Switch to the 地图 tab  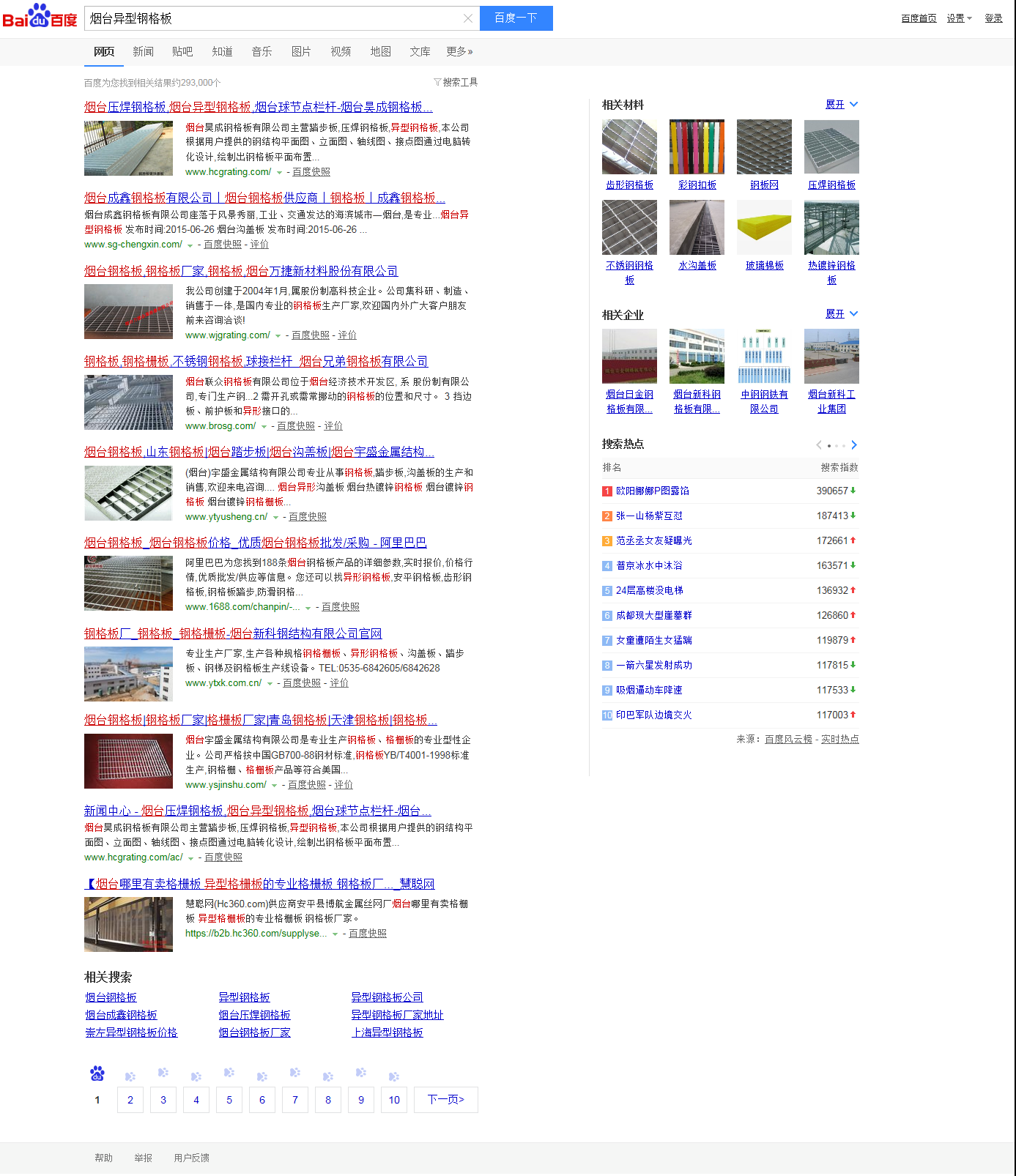click(x=380, y=51)
